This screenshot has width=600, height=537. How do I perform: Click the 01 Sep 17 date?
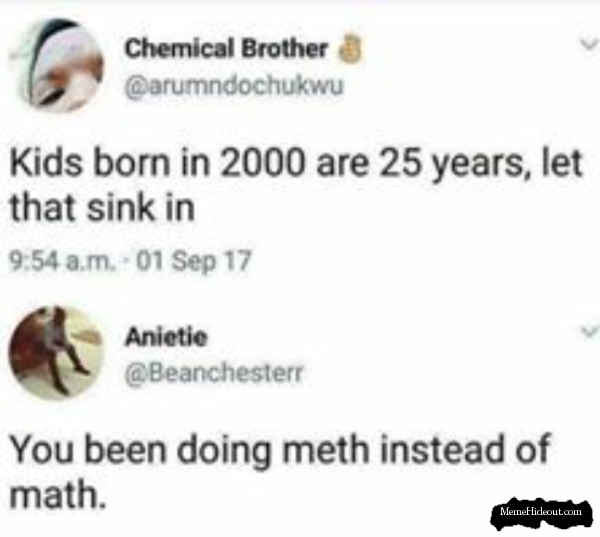193,261
